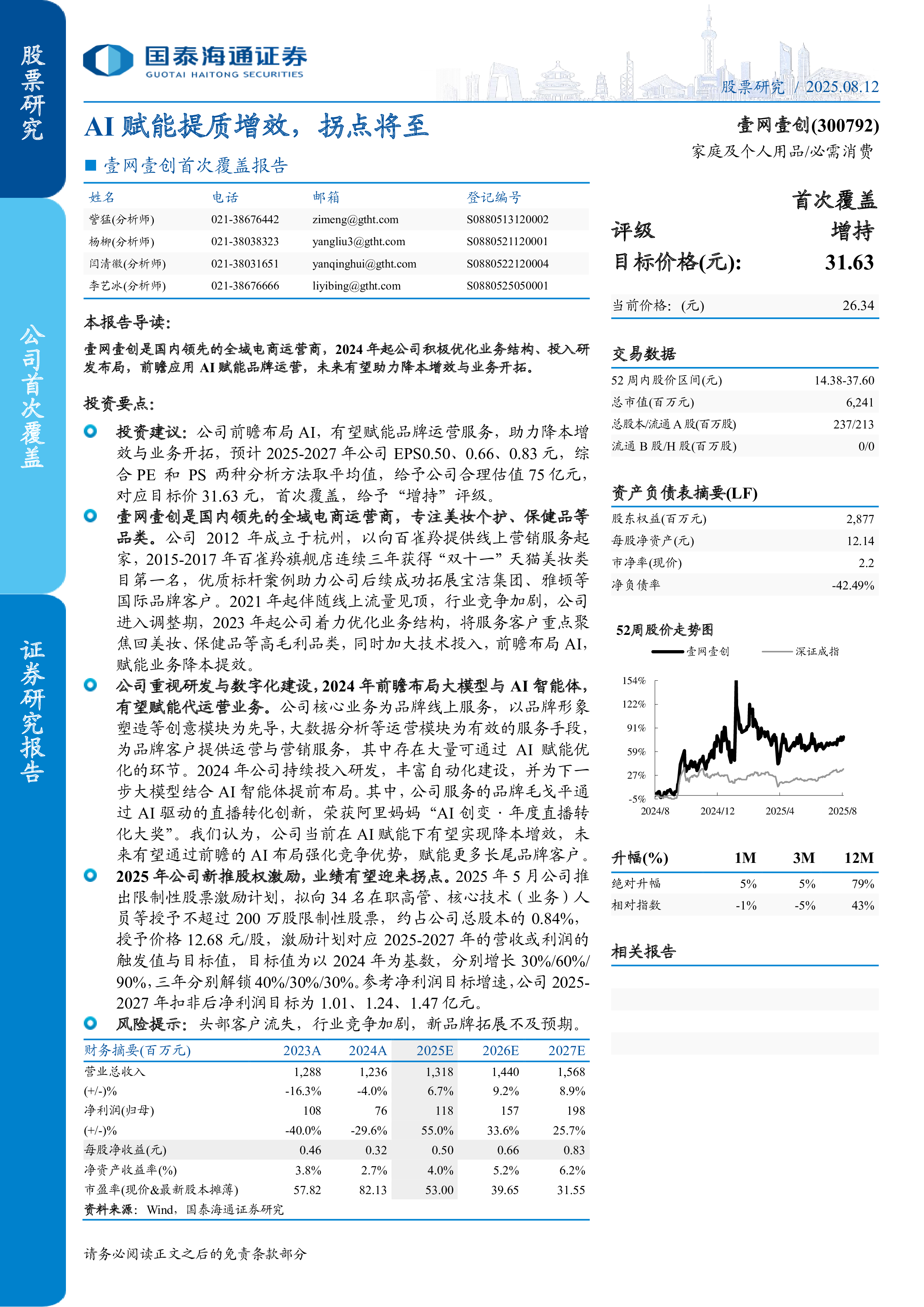The width and height of the screenshot is (924, 1307).
Task: Click email liyibing@gtht.com
Action: click(x=356, y=286)
